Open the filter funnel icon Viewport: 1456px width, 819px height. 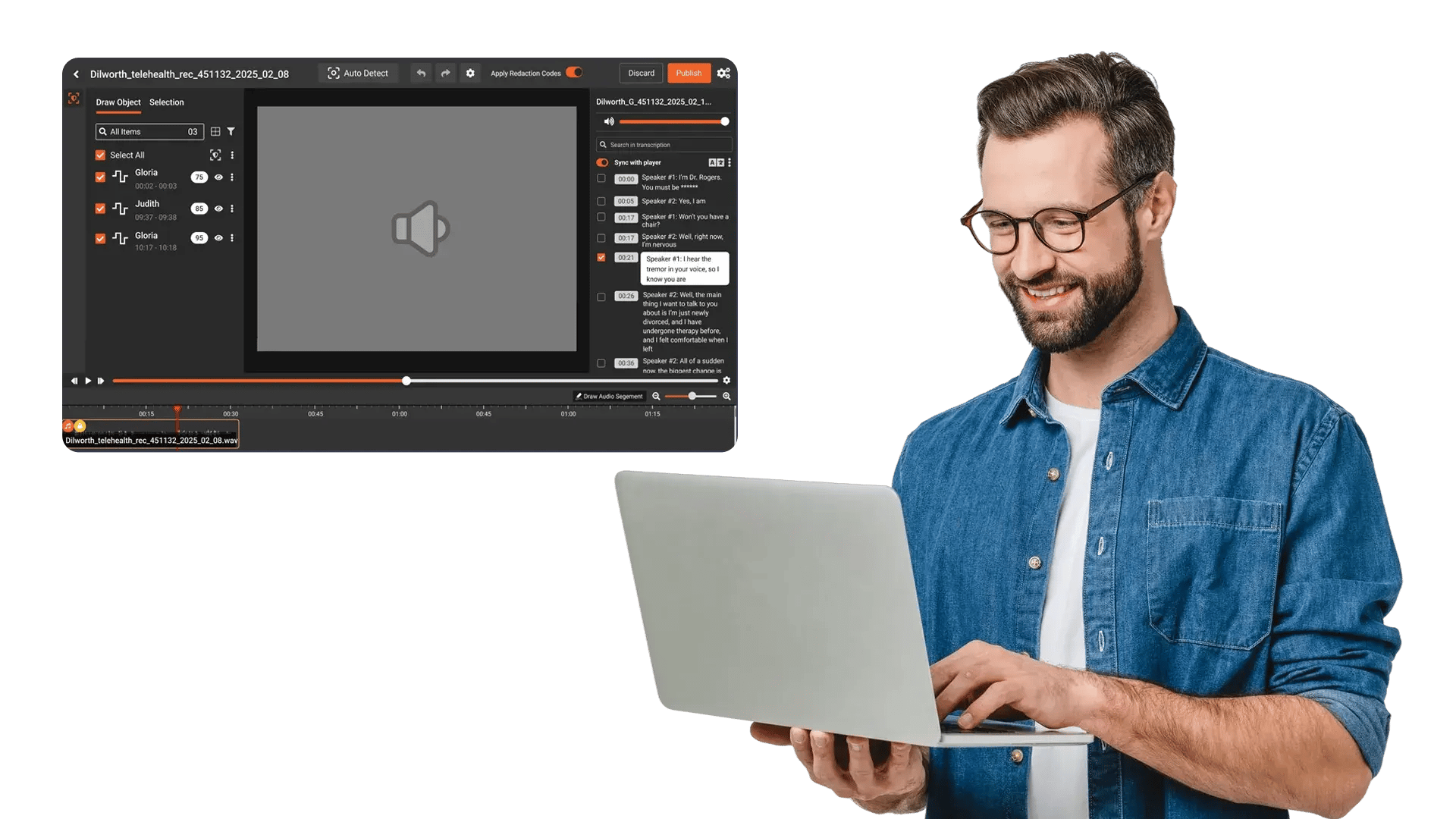231,131
